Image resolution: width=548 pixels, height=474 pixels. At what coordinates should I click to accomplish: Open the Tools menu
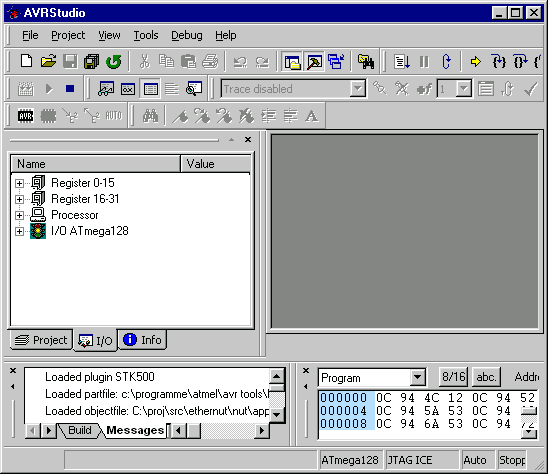146,35
